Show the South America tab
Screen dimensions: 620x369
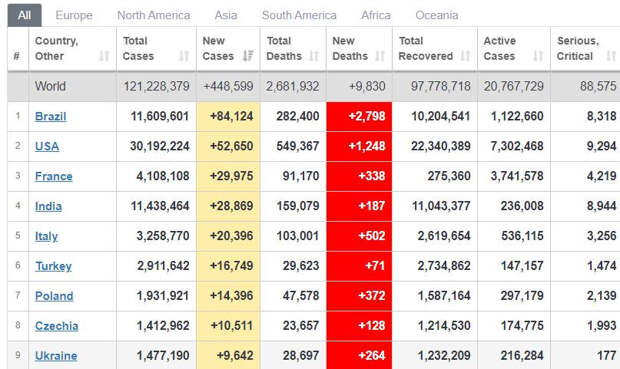pos(299,15)
